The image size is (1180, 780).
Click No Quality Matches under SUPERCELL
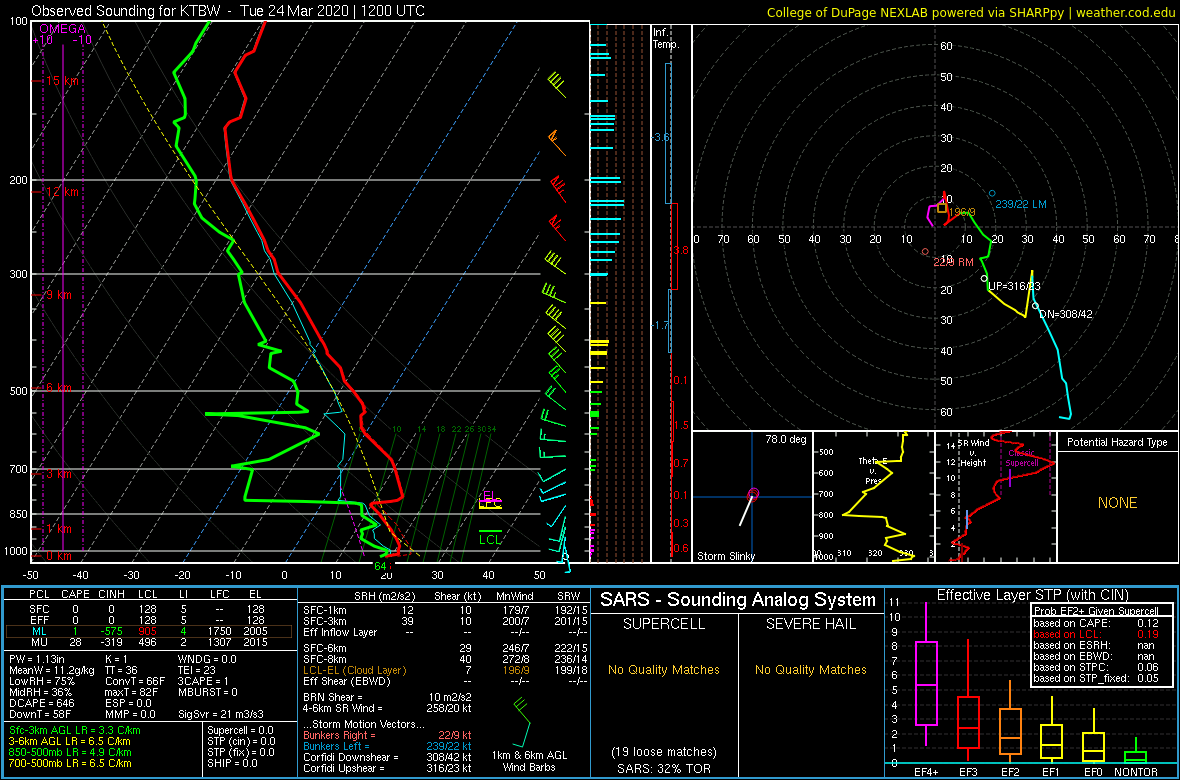(664, 670)
